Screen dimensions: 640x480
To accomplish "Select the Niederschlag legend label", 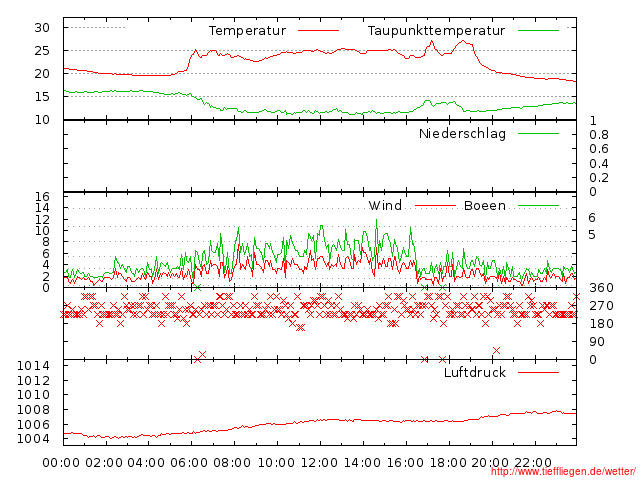I will point(462,134).
